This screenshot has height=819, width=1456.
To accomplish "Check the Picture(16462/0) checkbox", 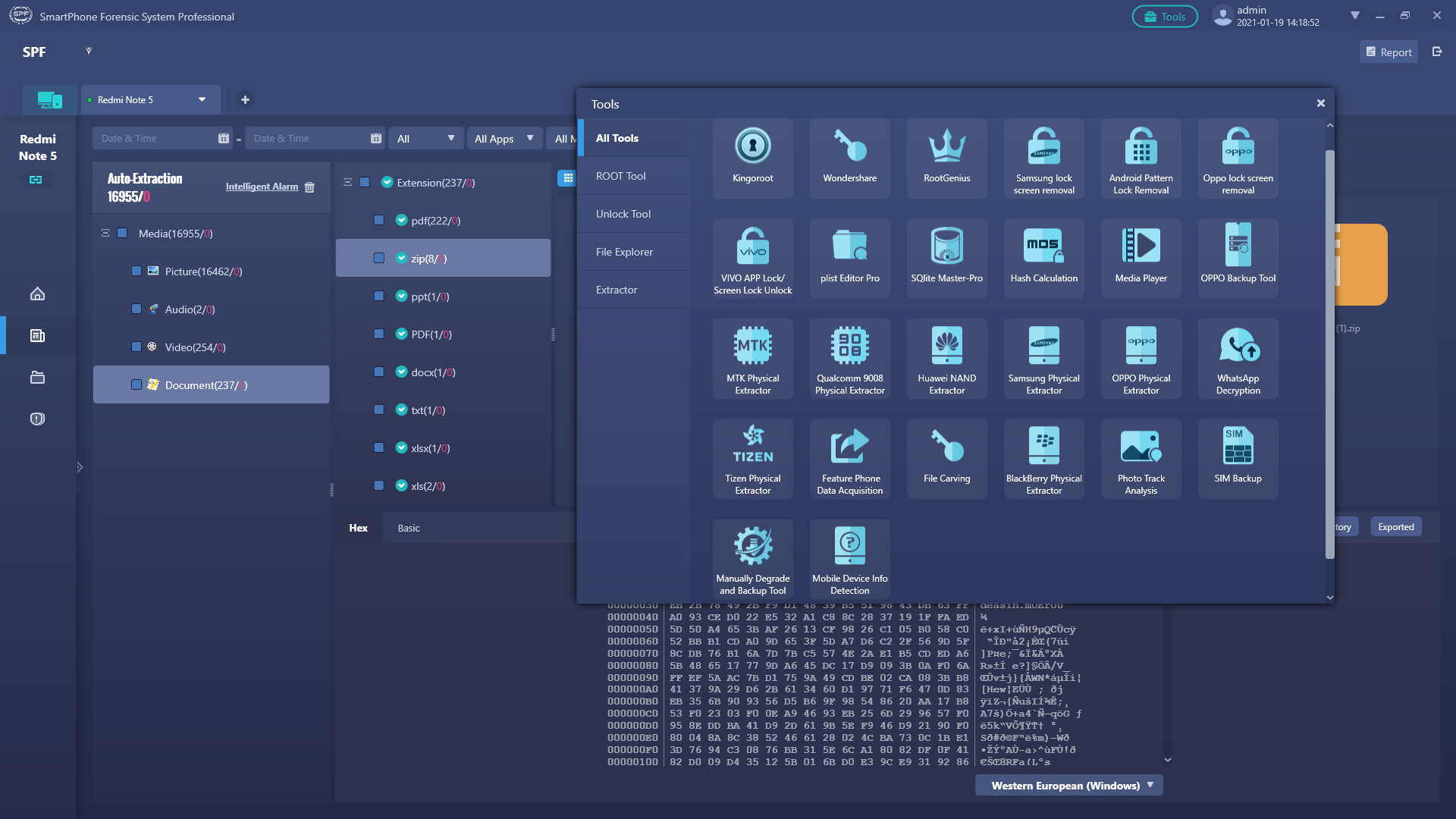I will point(136,271).
